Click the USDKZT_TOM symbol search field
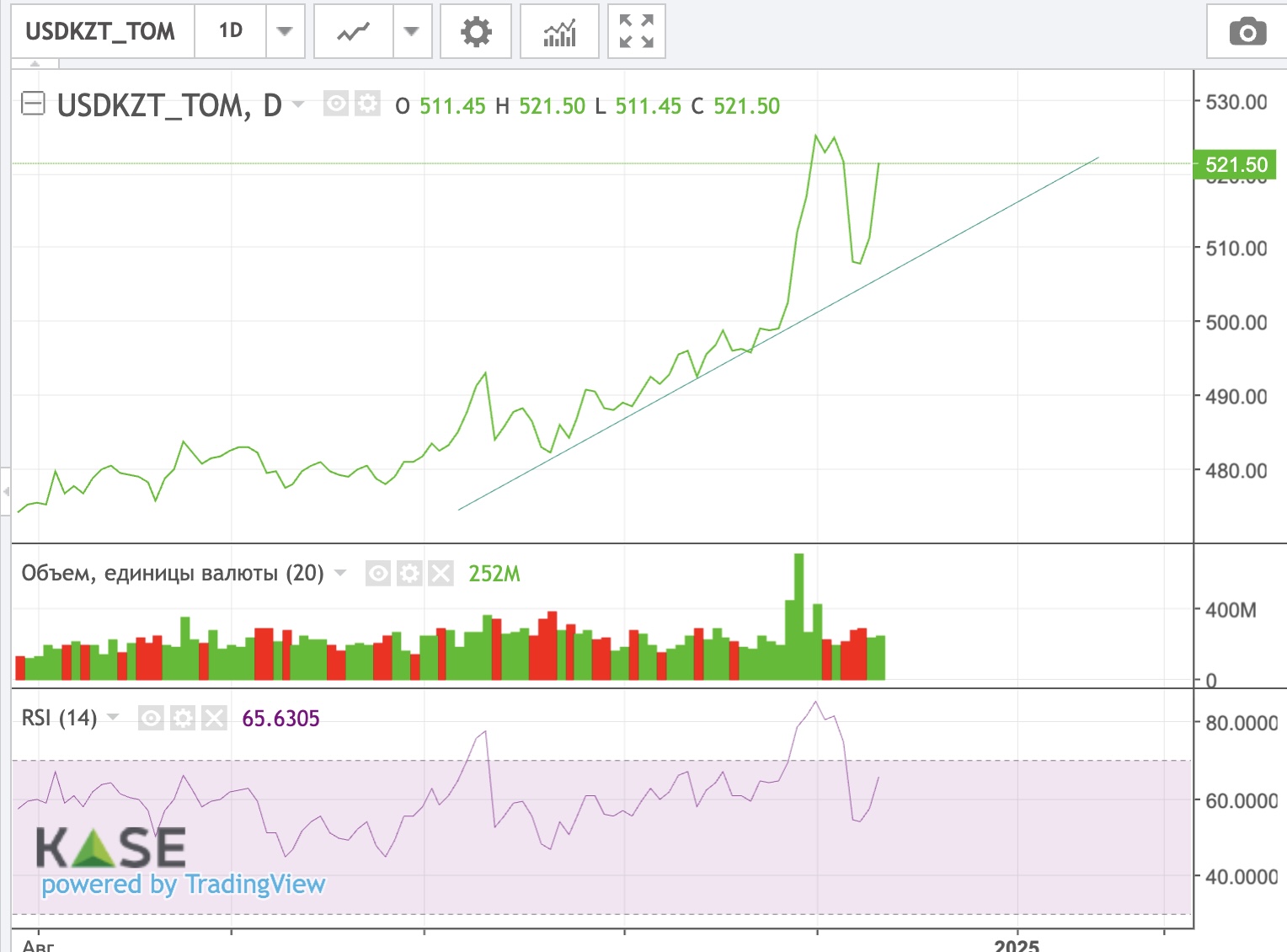This screenshot has width=1287, height=952. tap(103, 31)
